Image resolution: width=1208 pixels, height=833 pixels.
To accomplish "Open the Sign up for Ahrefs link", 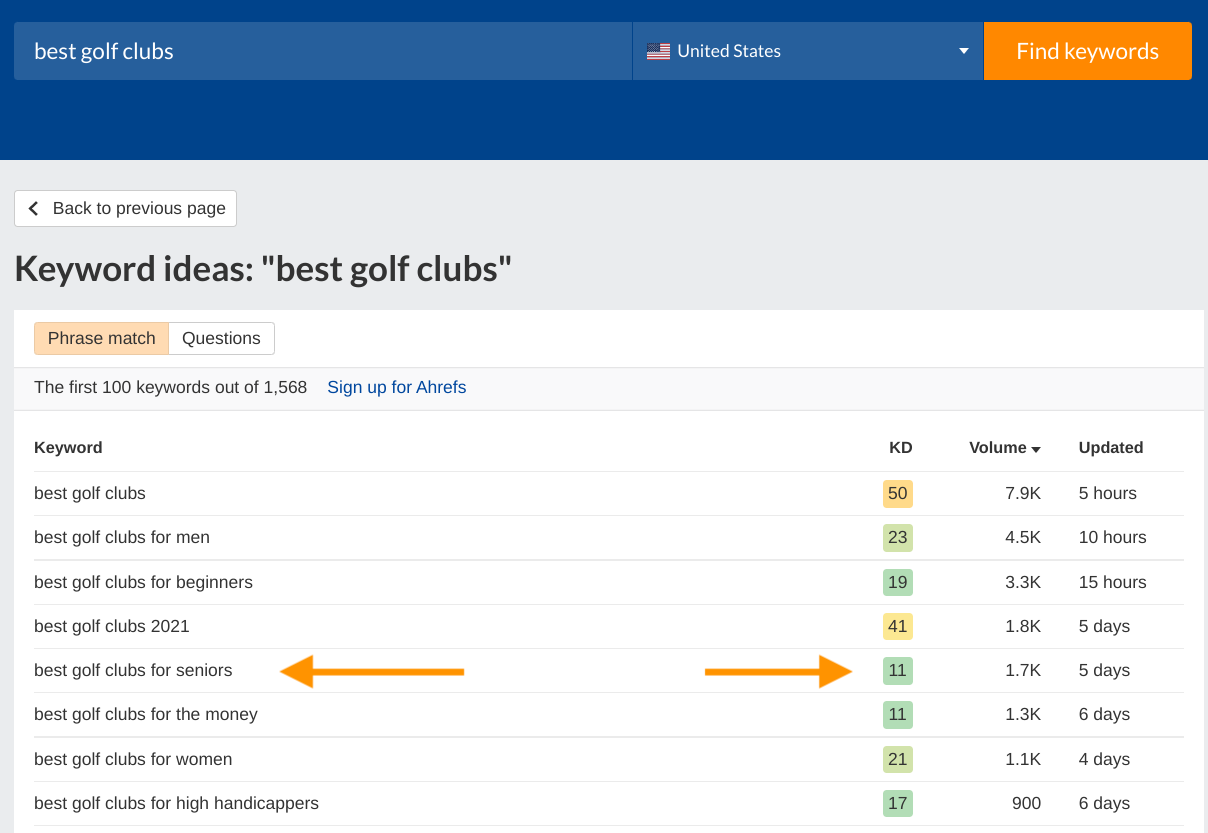I will point(396,387).
